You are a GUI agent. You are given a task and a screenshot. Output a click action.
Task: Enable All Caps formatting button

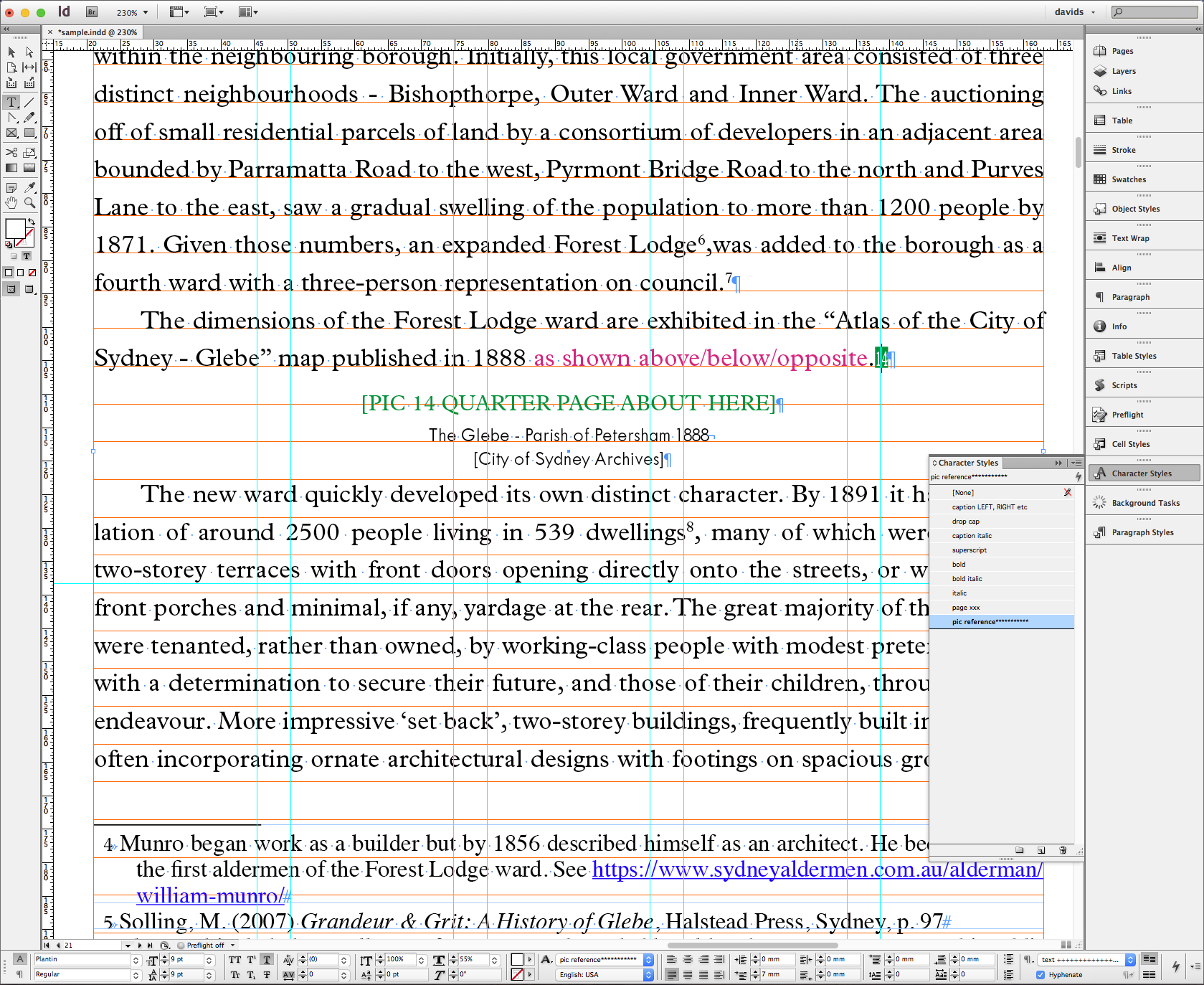tap(235, 960)
